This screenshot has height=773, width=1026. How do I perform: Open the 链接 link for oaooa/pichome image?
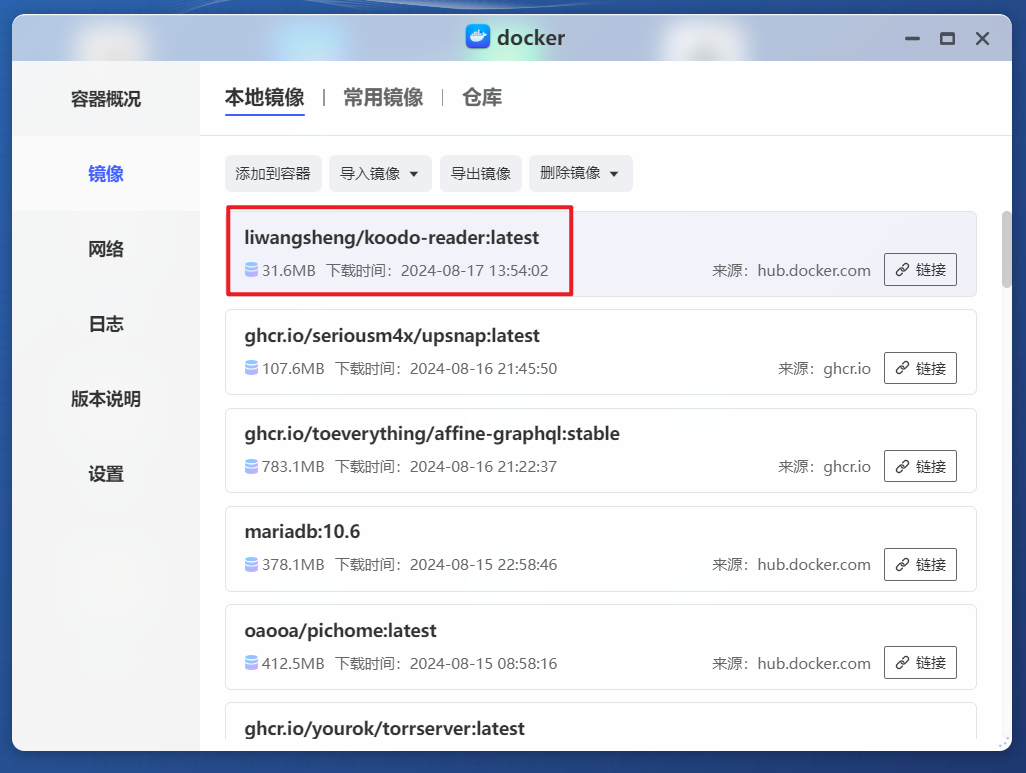click(x=920, y=662)
